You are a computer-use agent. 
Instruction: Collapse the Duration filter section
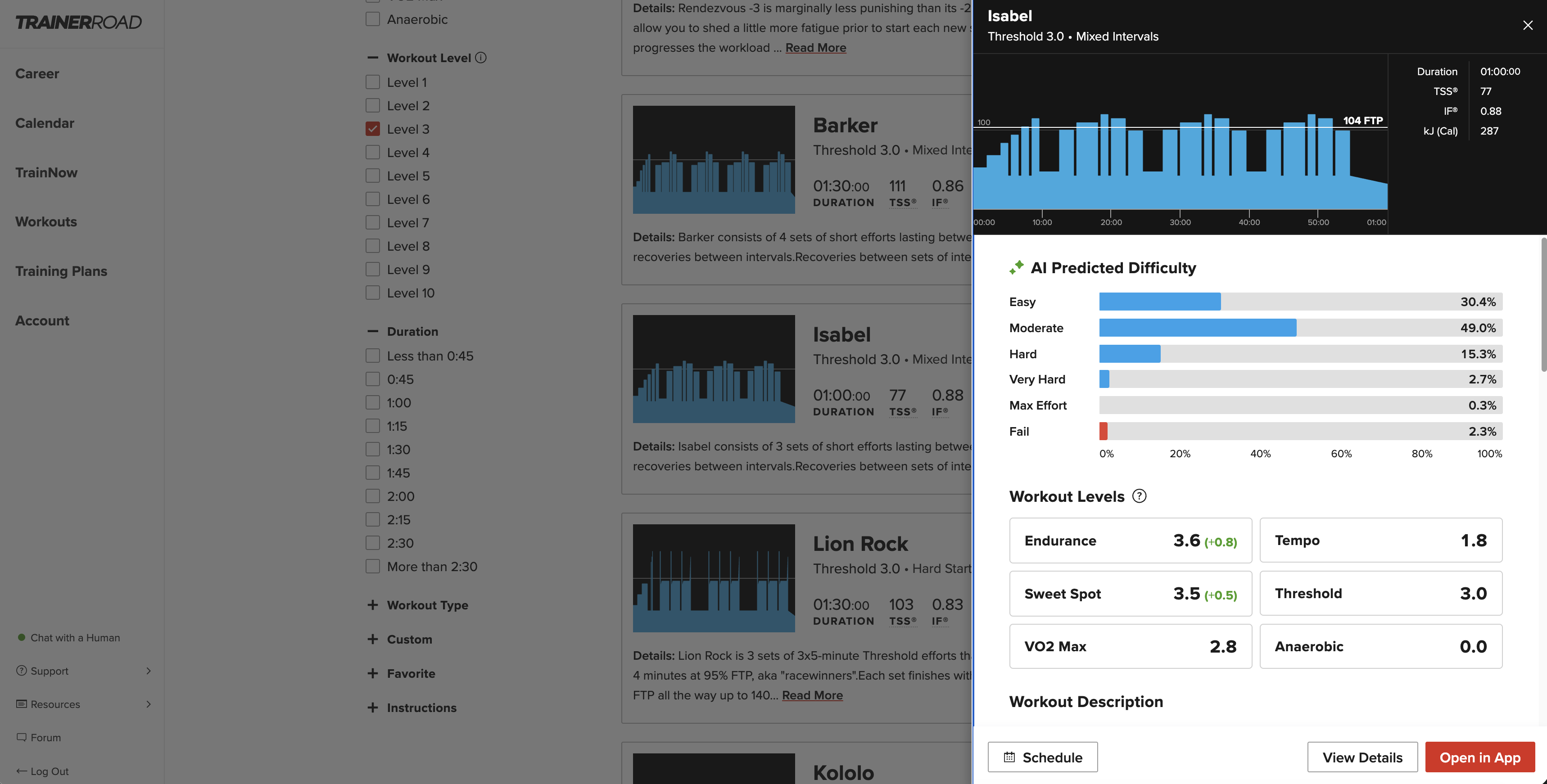pyautogui.click(x=372, y=331)
